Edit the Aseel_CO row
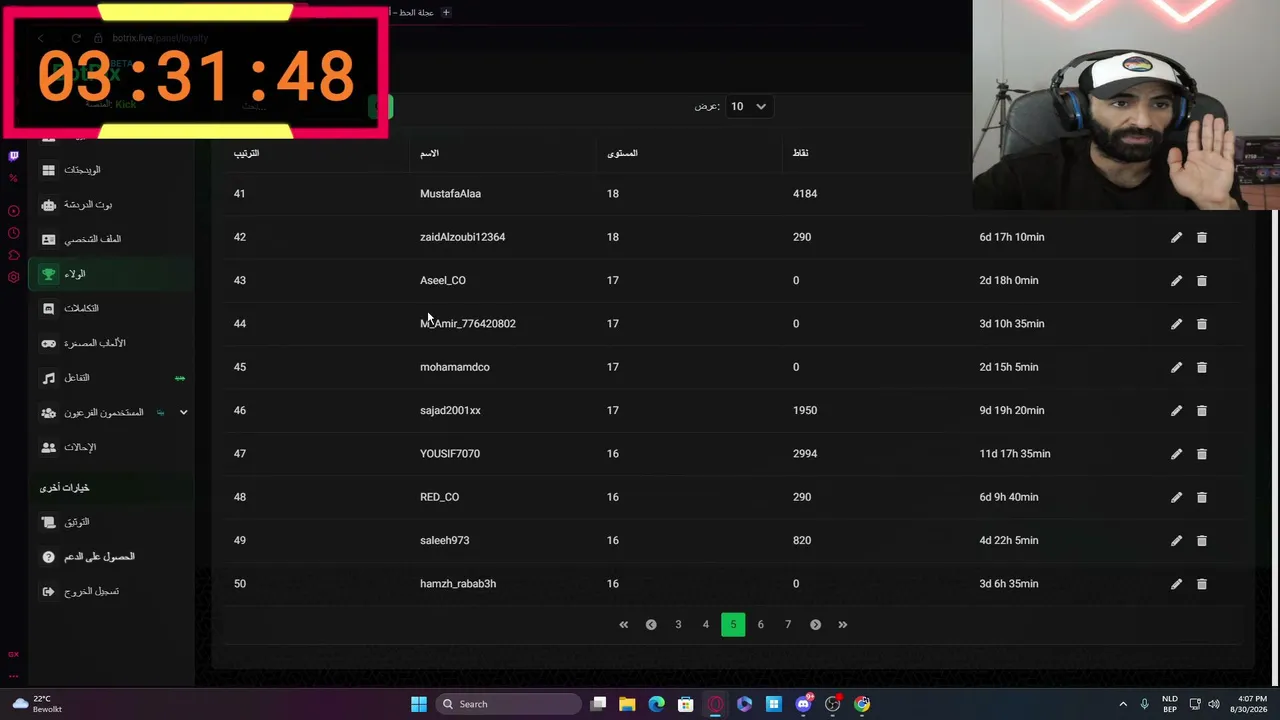This screenshot has height=720, width=1280. 1176,281
